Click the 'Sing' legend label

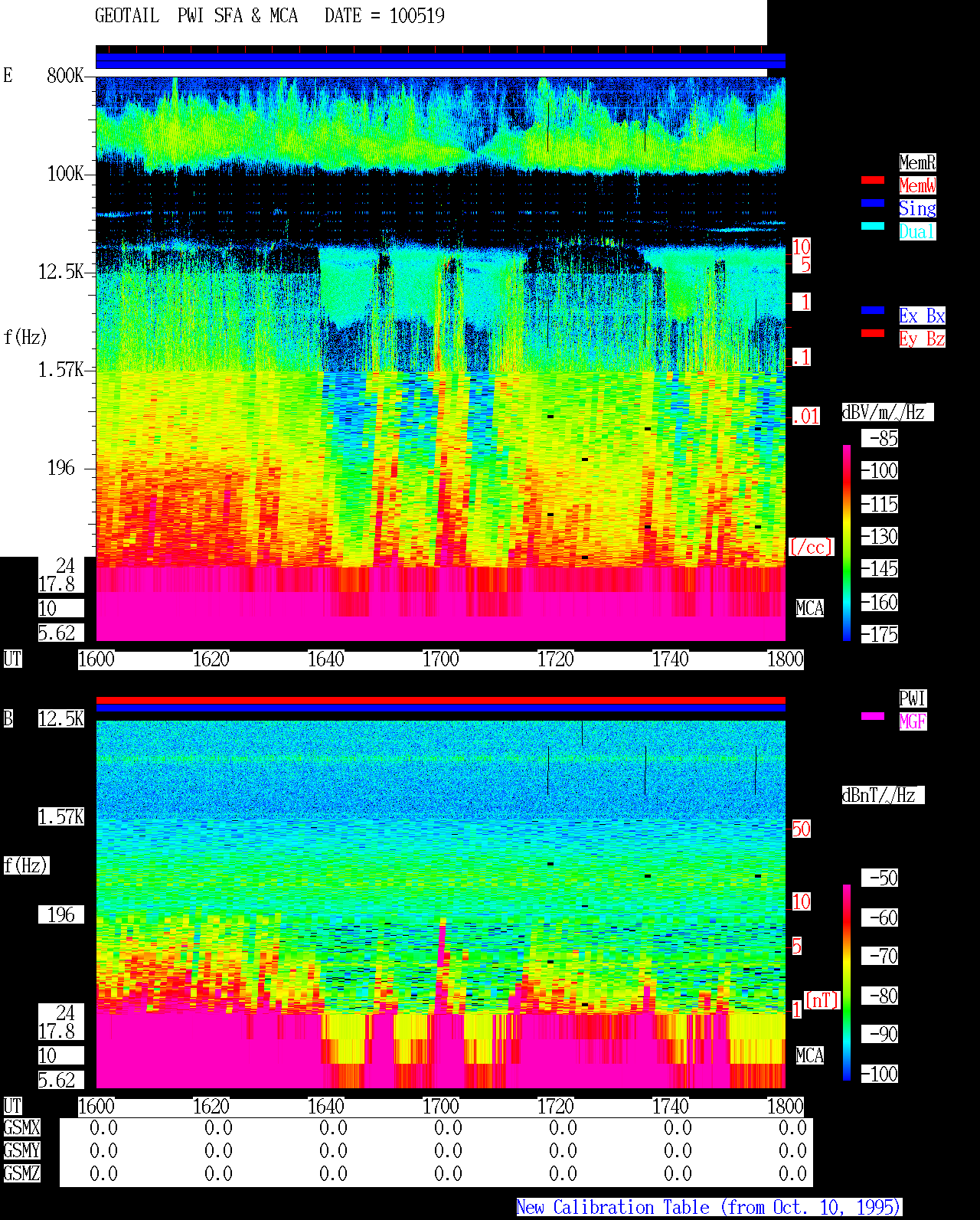[x=917, y=208]
